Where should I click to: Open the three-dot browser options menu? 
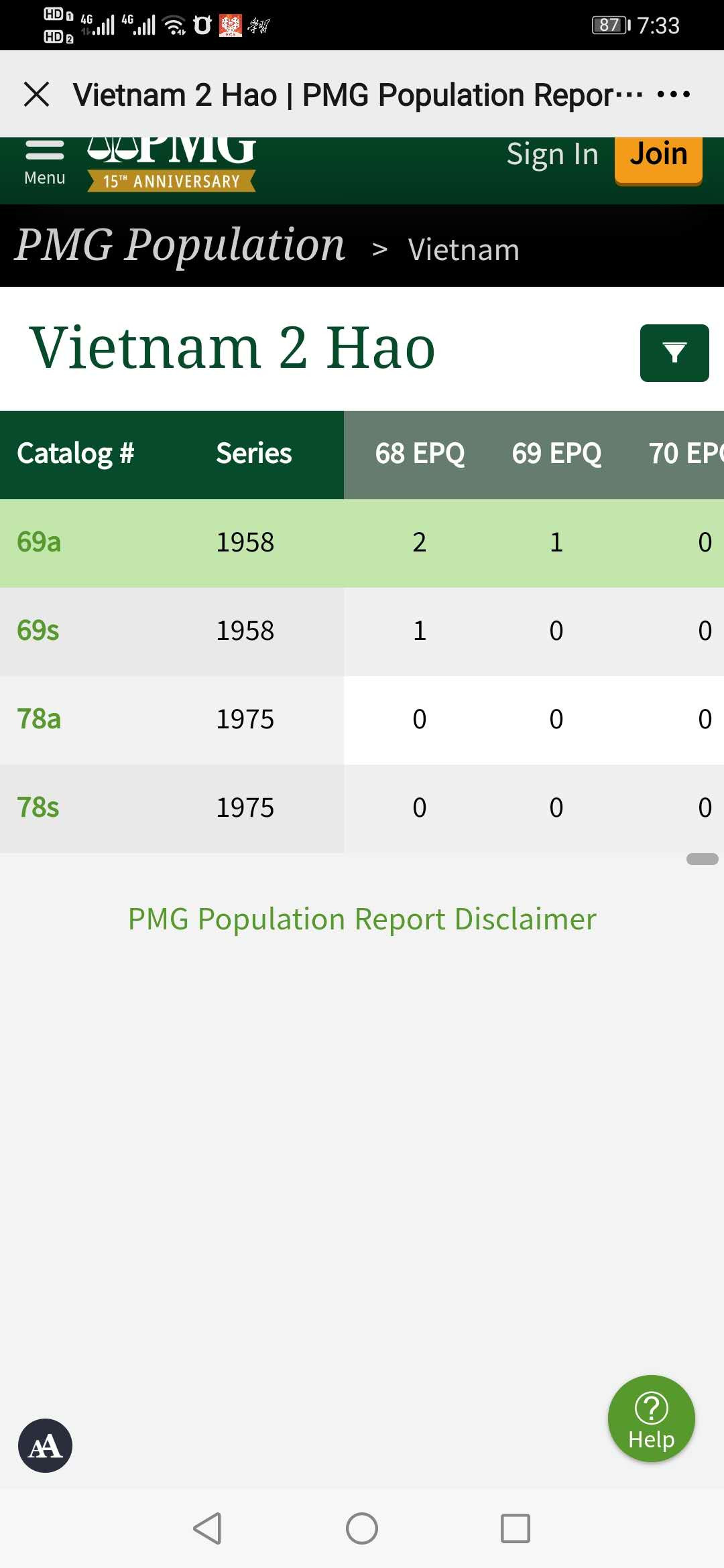pyautogui.click(x=673, y=94)
